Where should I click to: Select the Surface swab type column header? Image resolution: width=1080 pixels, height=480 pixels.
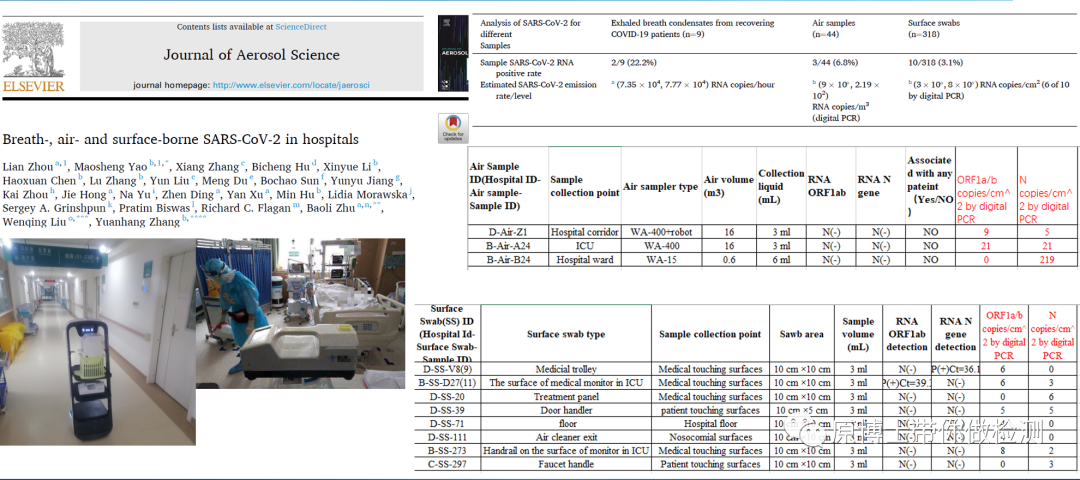[x=566, y=334]
